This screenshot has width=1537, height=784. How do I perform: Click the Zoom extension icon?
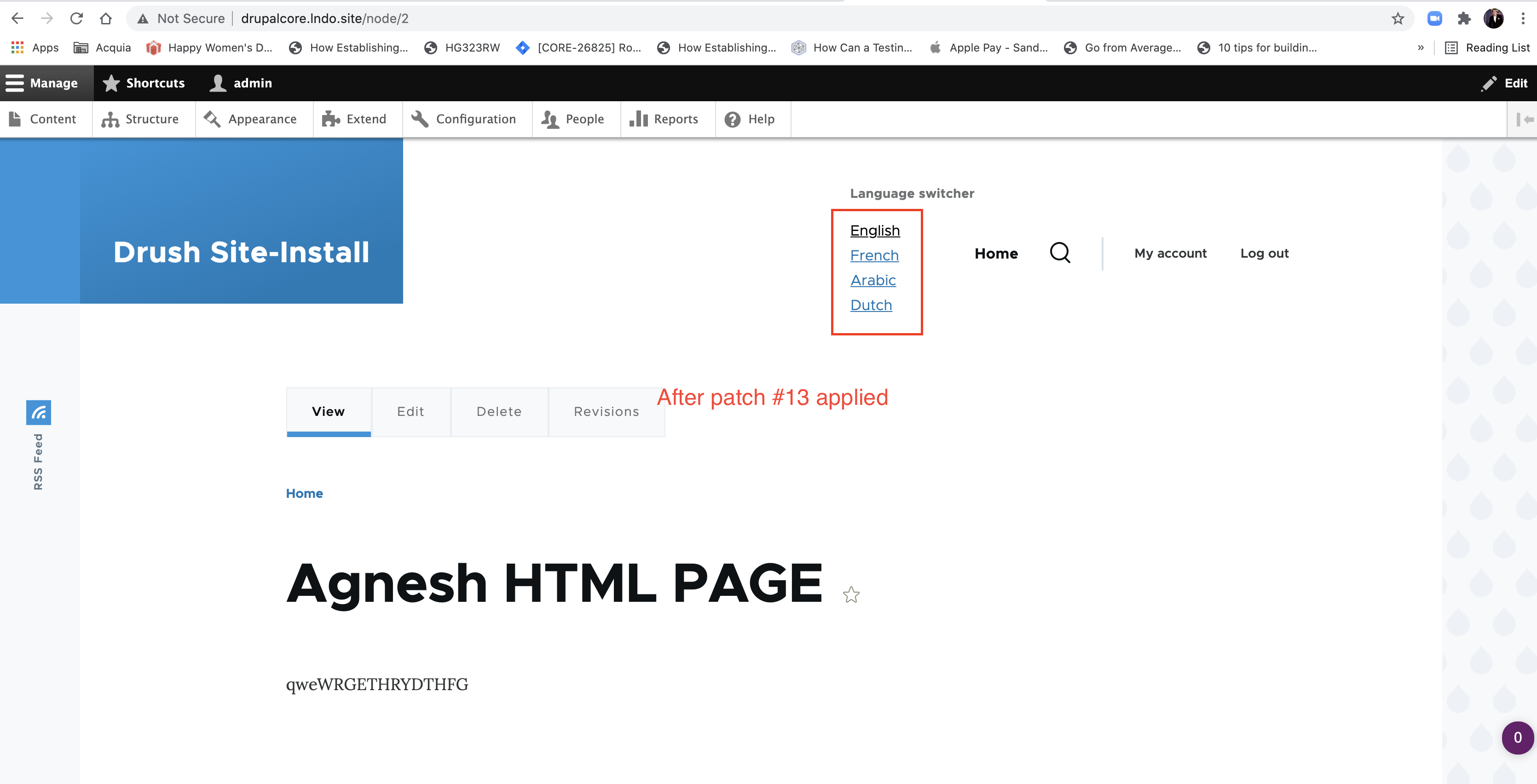click(x=1434, y=18)
